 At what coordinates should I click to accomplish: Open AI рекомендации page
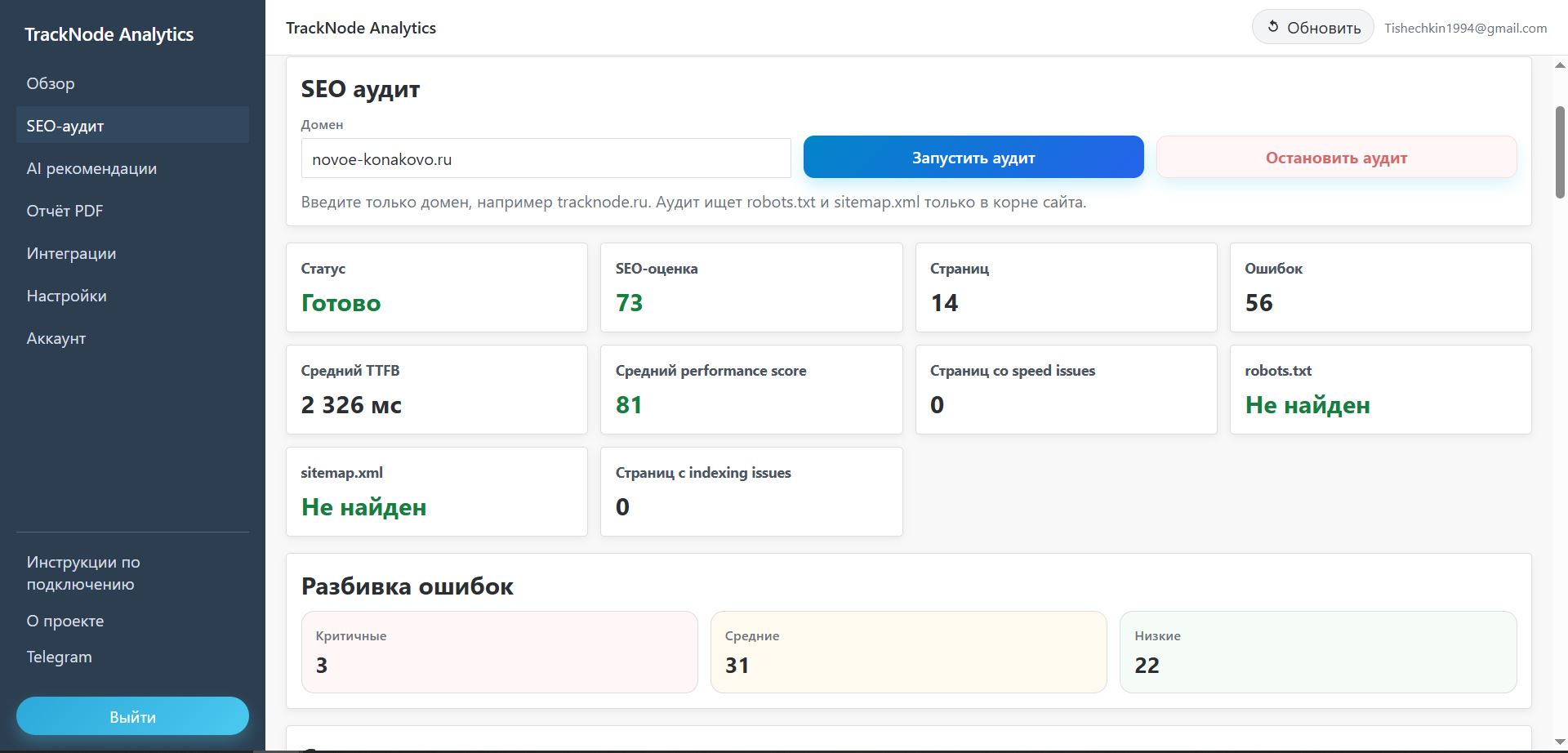point(91,168)
